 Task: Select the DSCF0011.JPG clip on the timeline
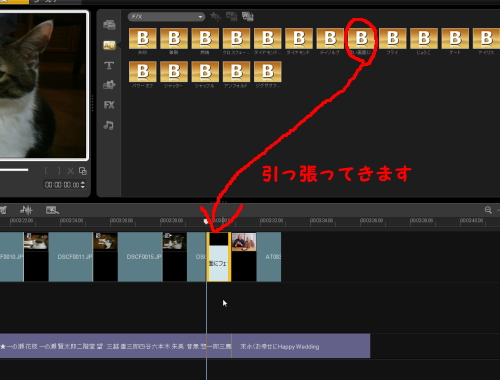click(x=71, y=257)
